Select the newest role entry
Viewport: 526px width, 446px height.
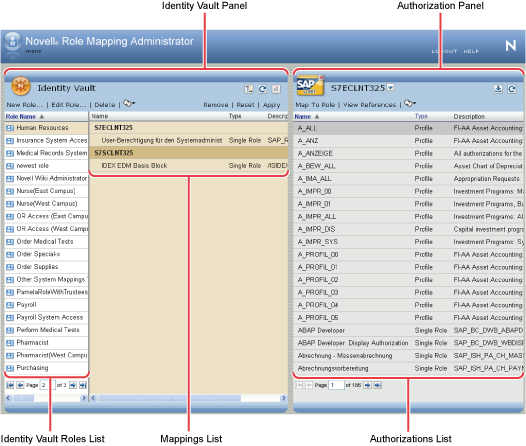coord(46,166)
